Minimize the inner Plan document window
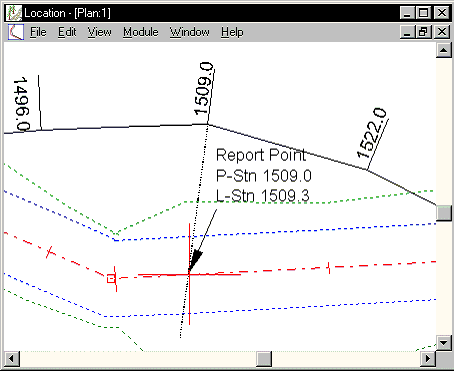Screen dimensions: 454x371 [x=408, y=32]
